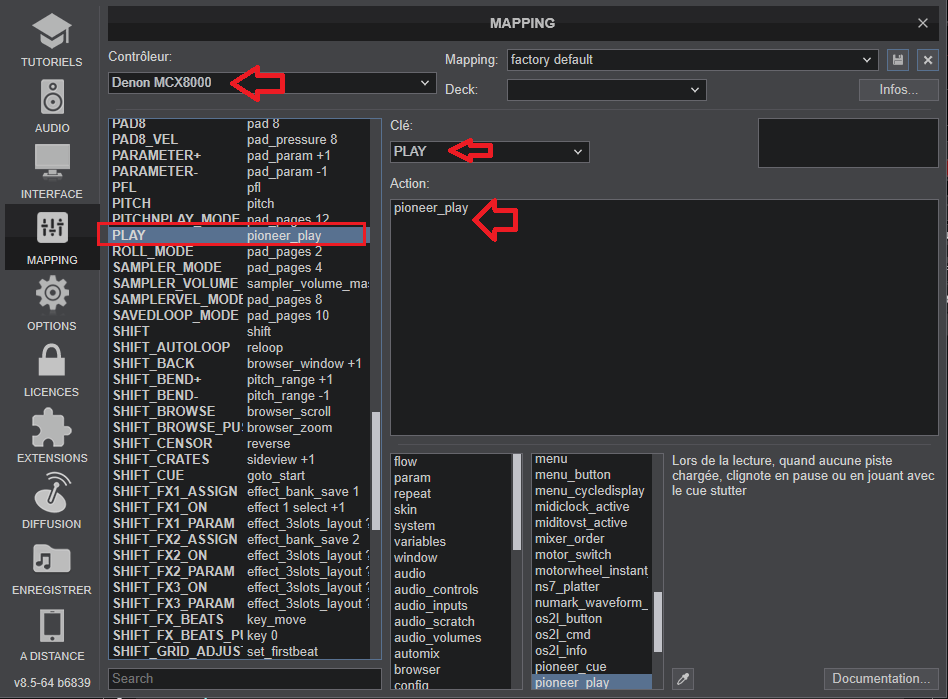This screenshot has height=699, width=948.
Task: Click the action names list scrollbar
Action: coord(658,622)
